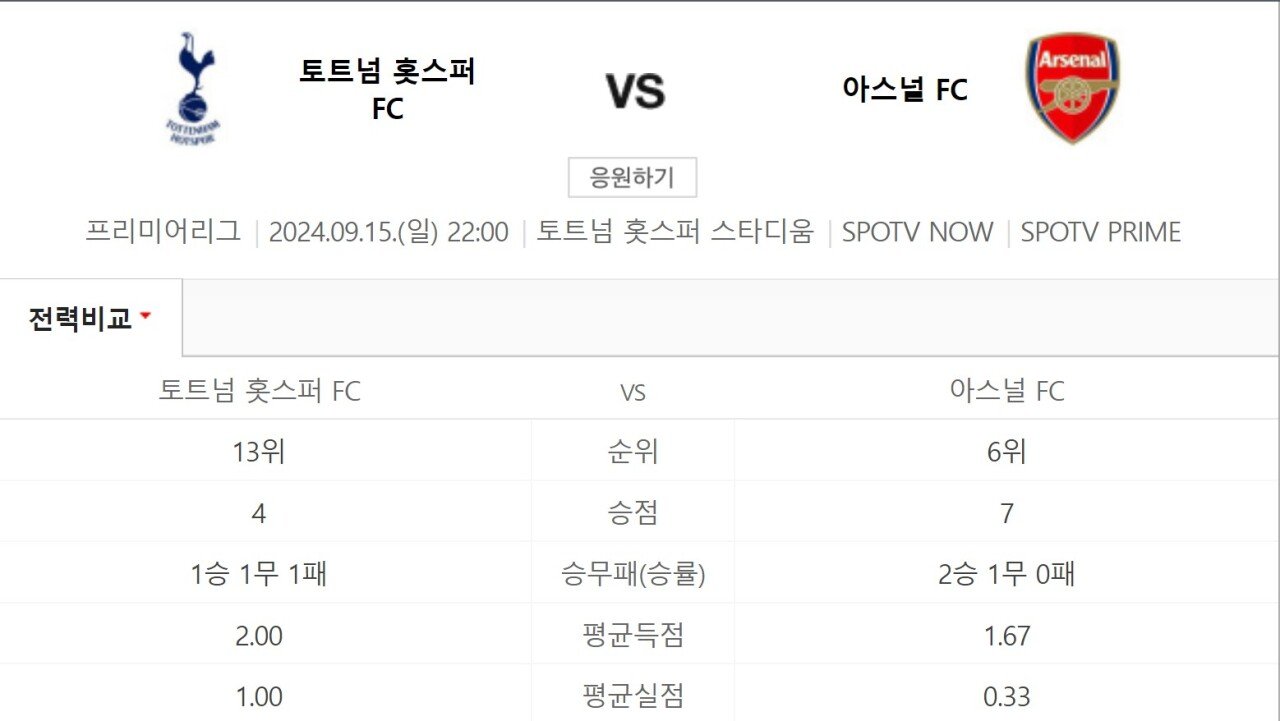Click the bold 토트넘 홋스퍼 FC team name

pyautogui.click(x=387, y=89)
